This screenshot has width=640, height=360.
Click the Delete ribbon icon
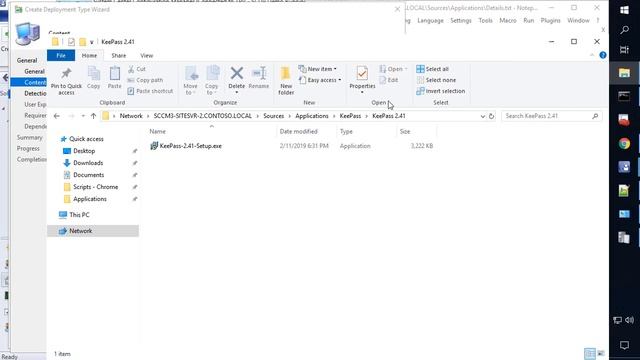click(237, 73)
